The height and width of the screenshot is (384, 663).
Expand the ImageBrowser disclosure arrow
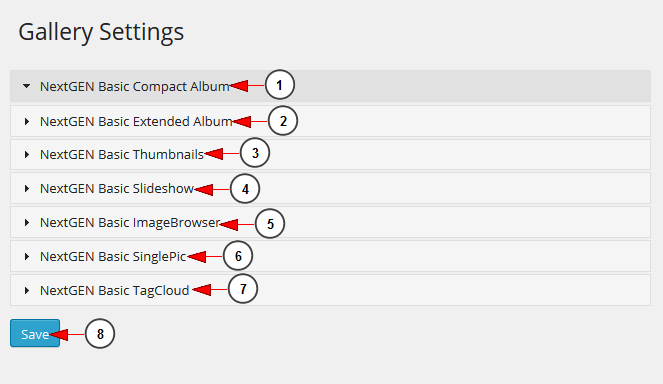(x=27, y=222)
